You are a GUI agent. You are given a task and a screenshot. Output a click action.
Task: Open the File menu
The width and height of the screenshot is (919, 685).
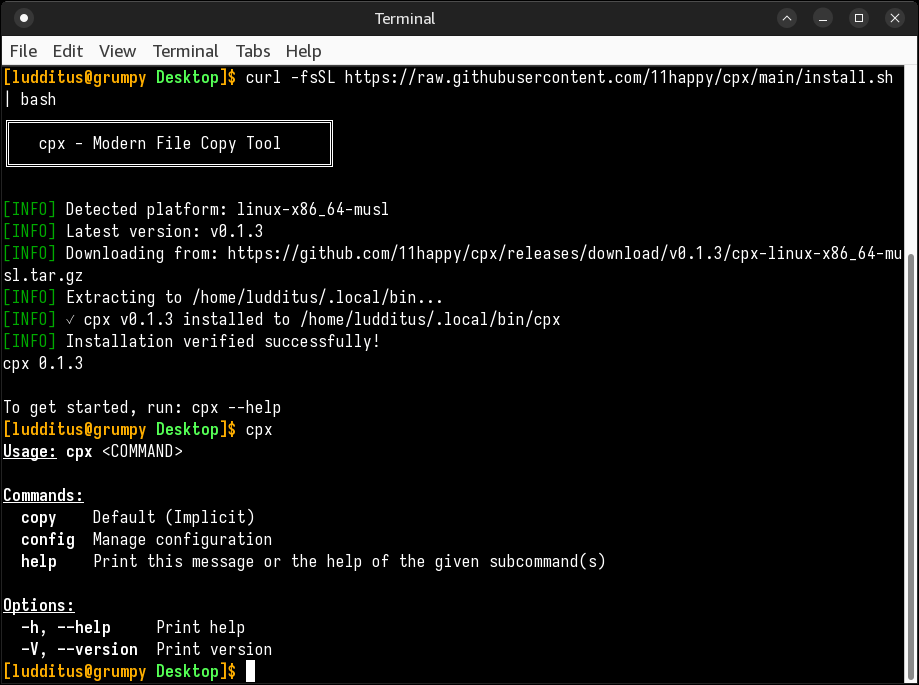pyautogui.click(x=23, y=51)
